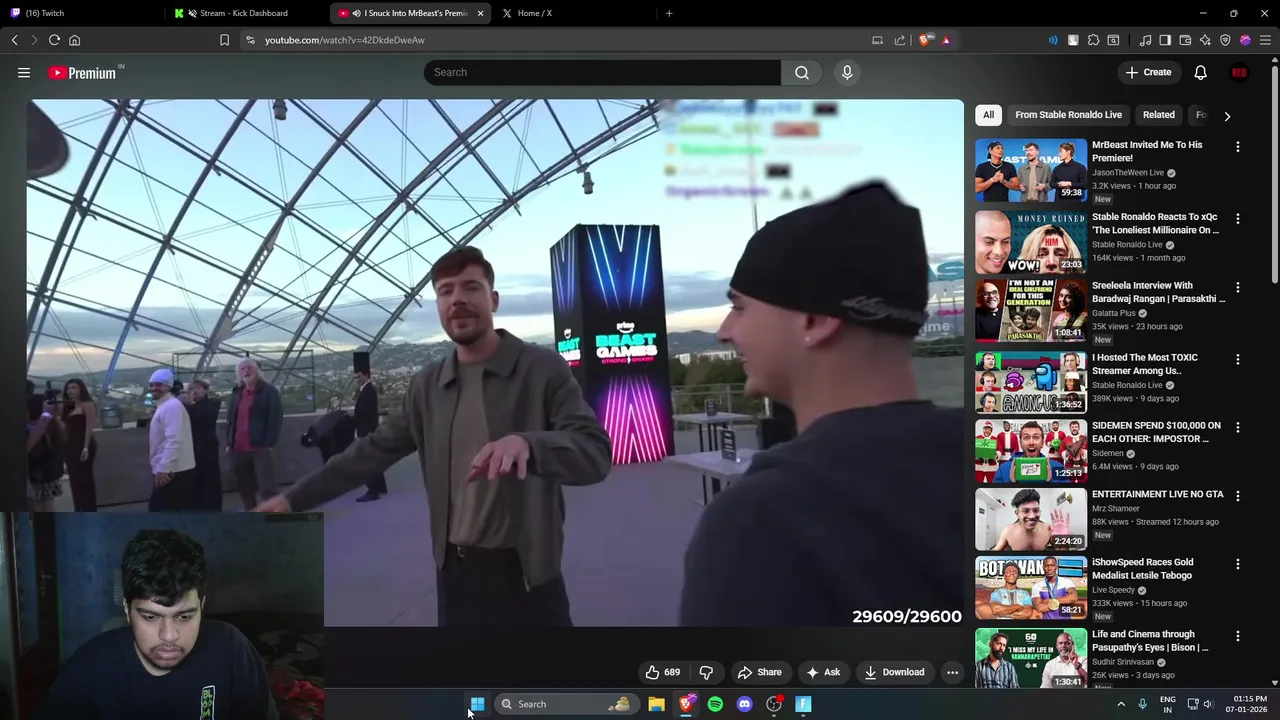
Task: Open the browser home page
Action: point(74,40)
